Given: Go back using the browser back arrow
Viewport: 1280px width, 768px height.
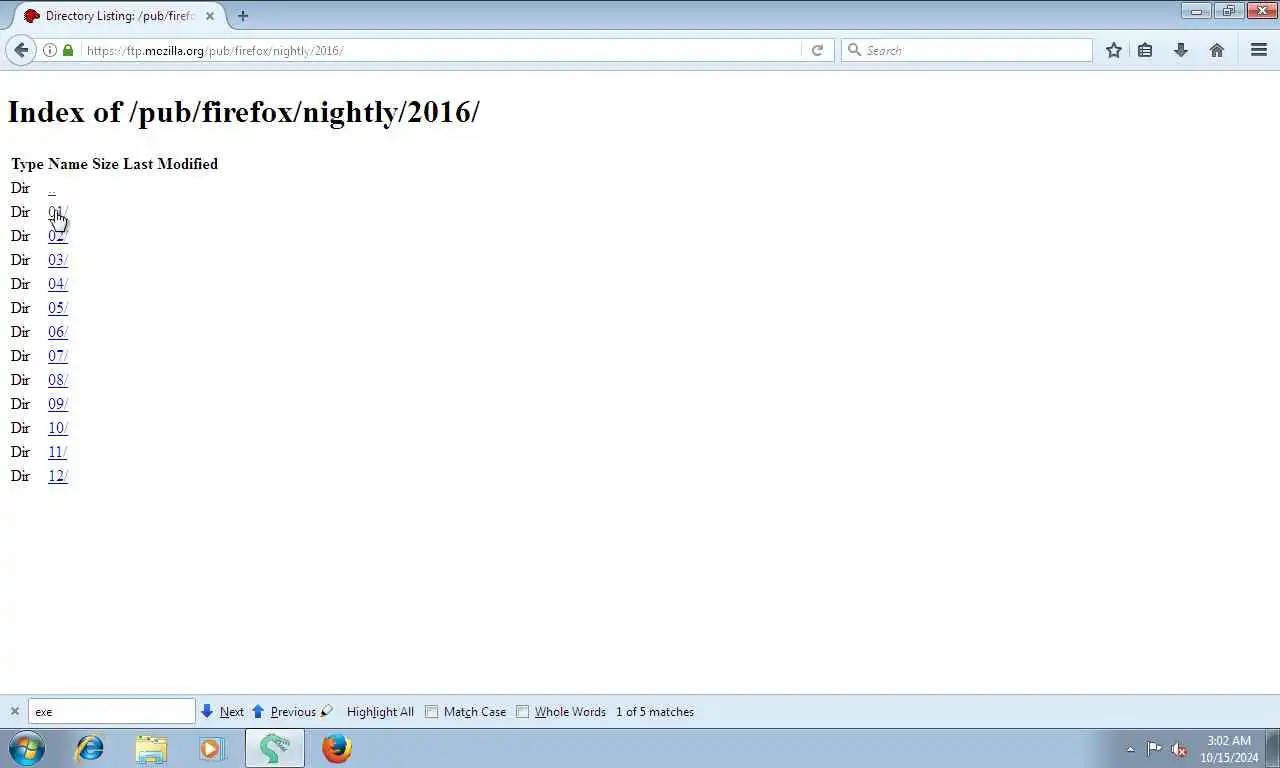Looking at the screenshot, I should point(21,50).
